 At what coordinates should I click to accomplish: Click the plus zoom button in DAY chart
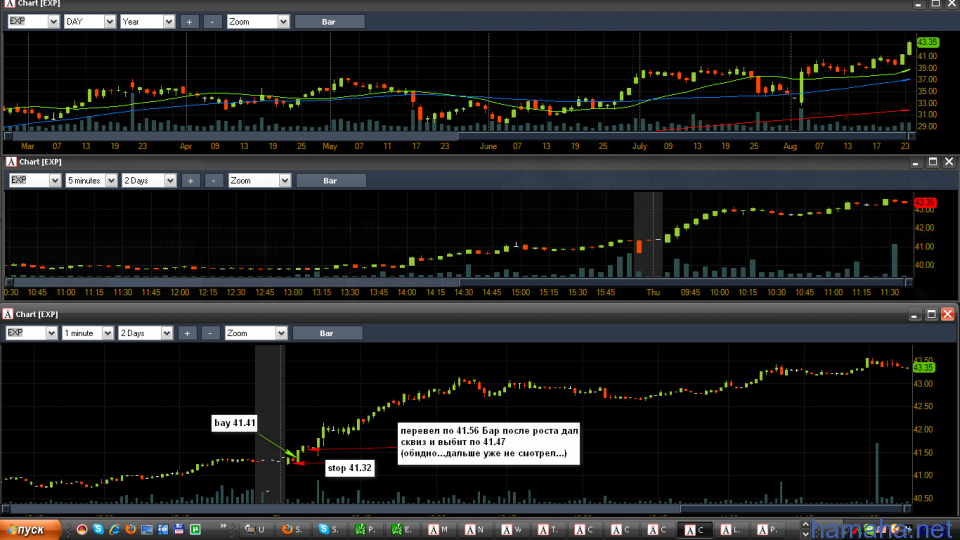coord(189,22)
